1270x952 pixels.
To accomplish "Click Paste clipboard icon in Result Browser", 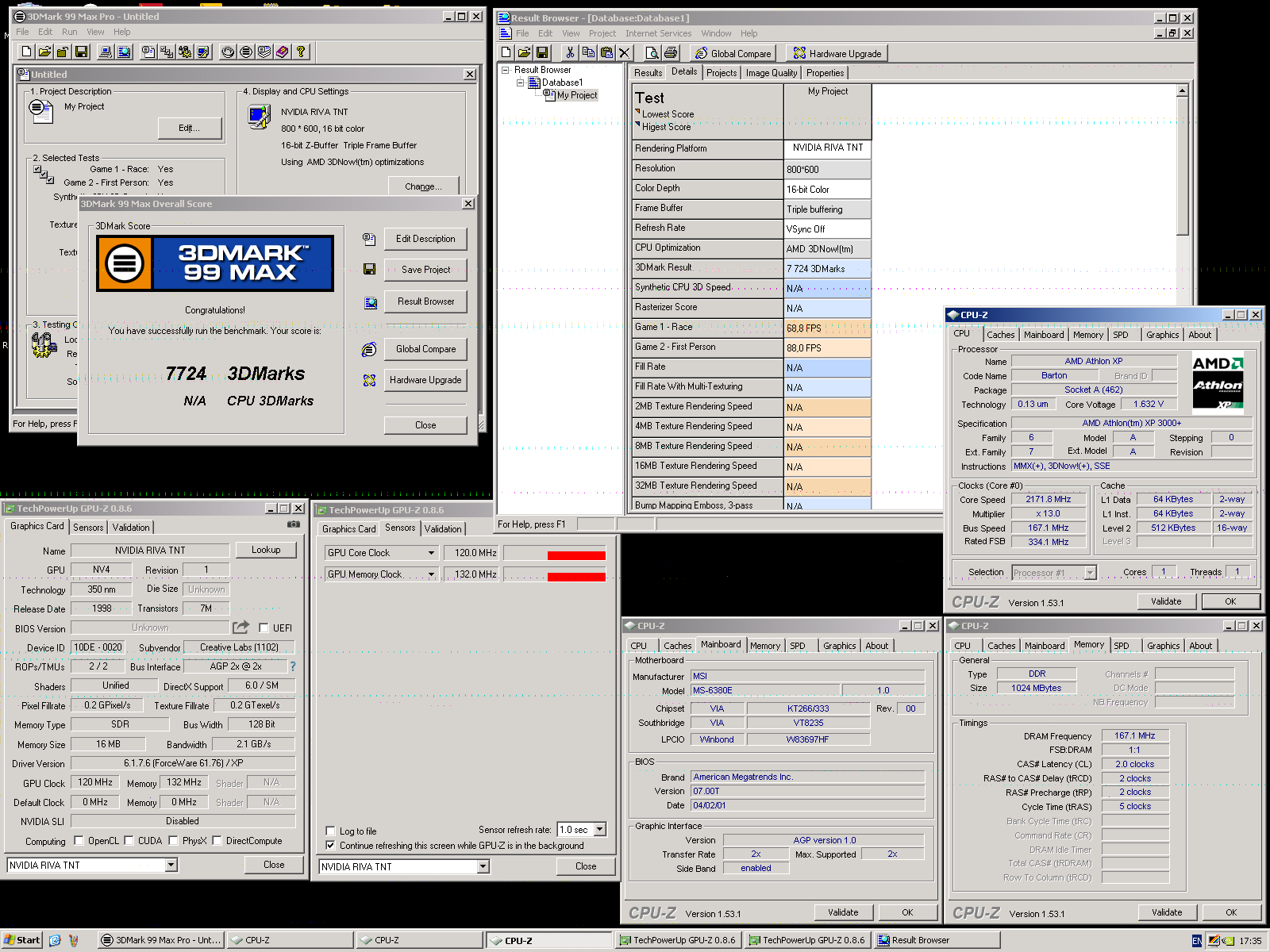I will (606, 52).
